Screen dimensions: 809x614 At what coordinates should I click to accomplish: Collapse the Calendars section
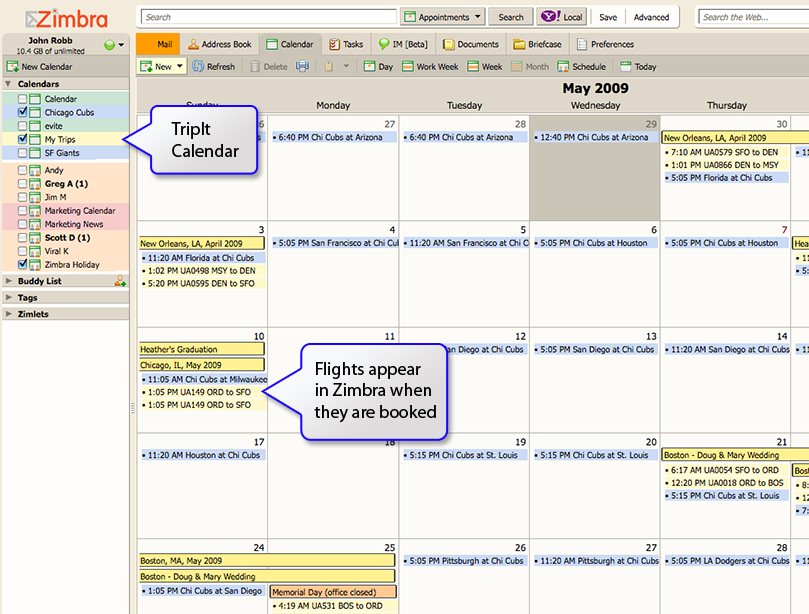[8, 84]
